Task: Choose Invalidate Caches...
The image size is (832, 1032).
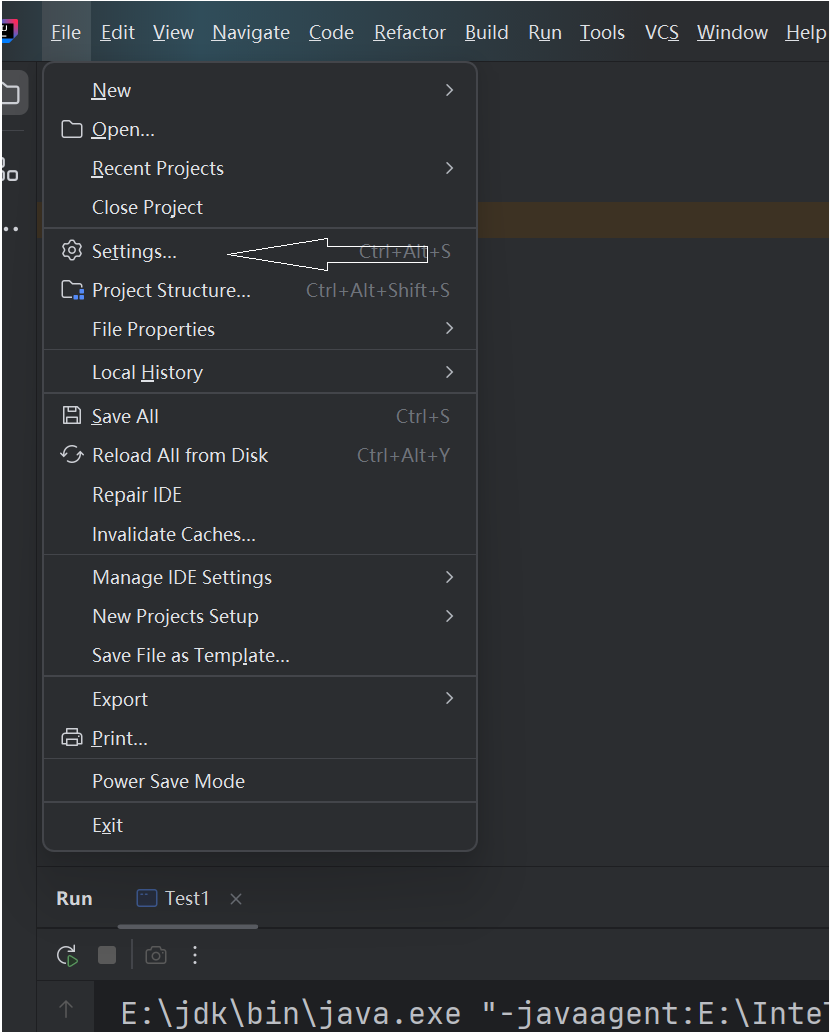Action: (x=260, y=534)
